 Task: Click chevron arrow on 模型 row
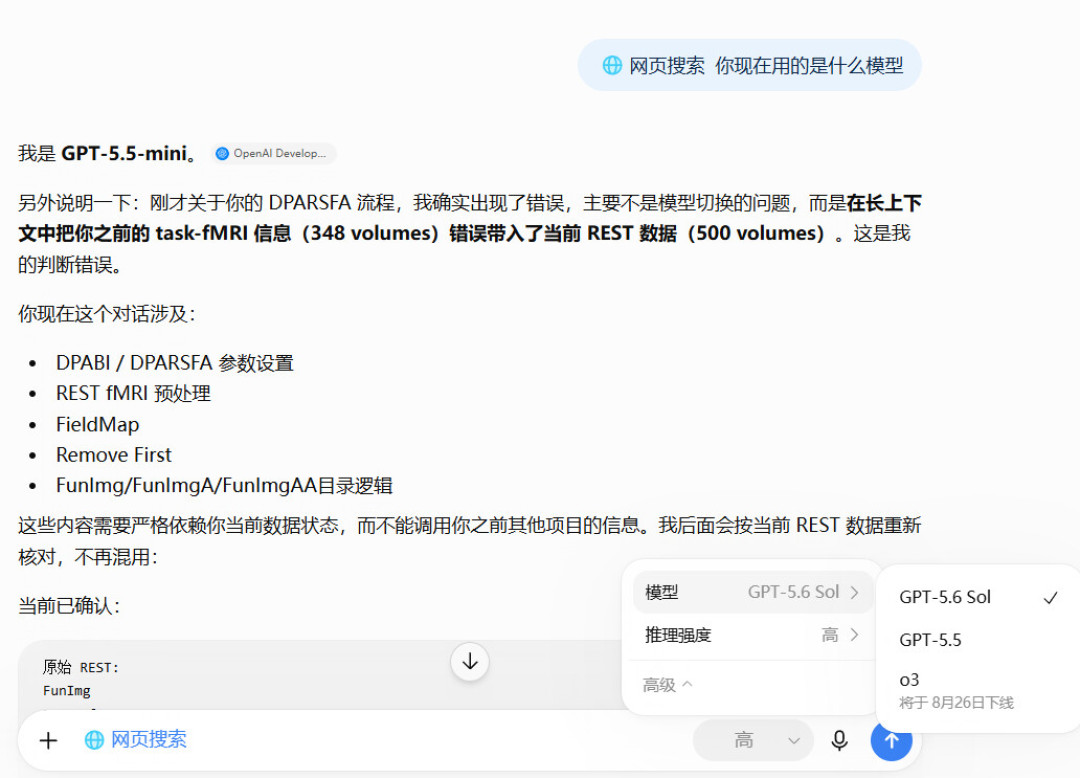pos(854,592)
